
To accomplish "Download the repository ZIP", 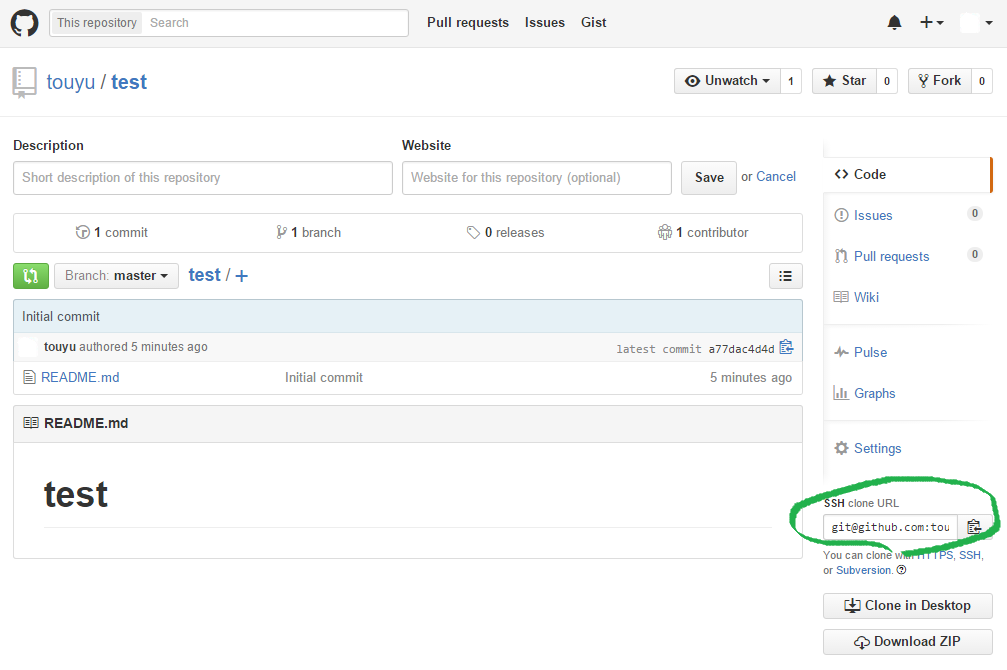I will (x=907, y=642).
